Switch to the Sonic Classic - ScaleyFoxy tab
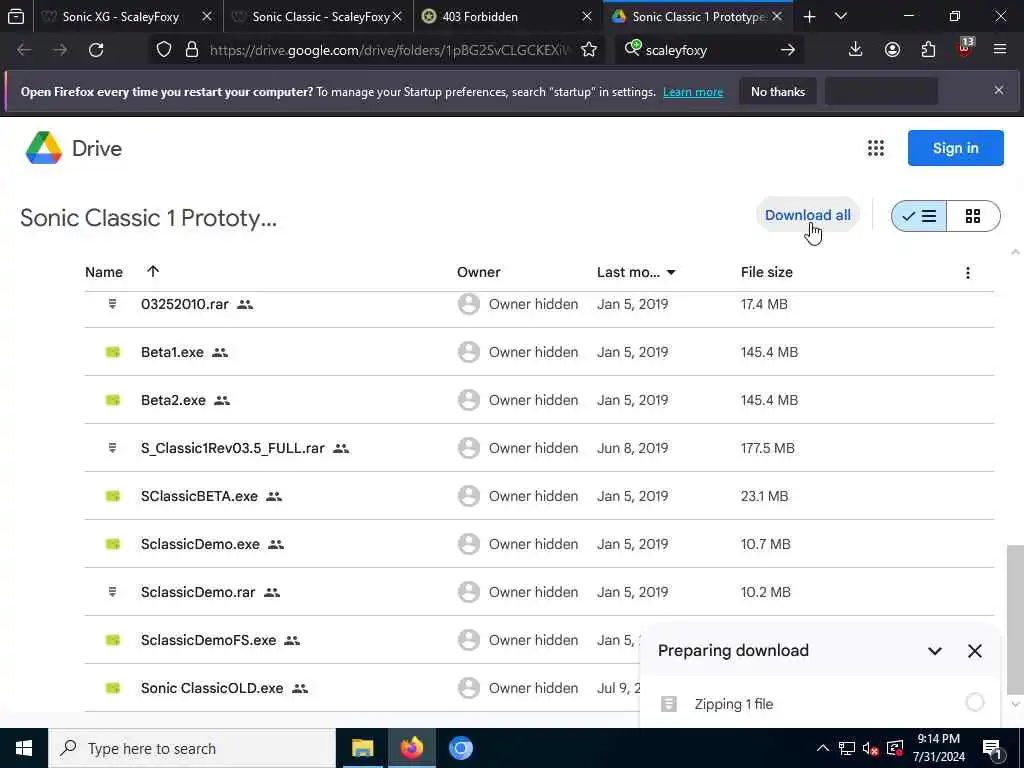 [x=319, y=16]
